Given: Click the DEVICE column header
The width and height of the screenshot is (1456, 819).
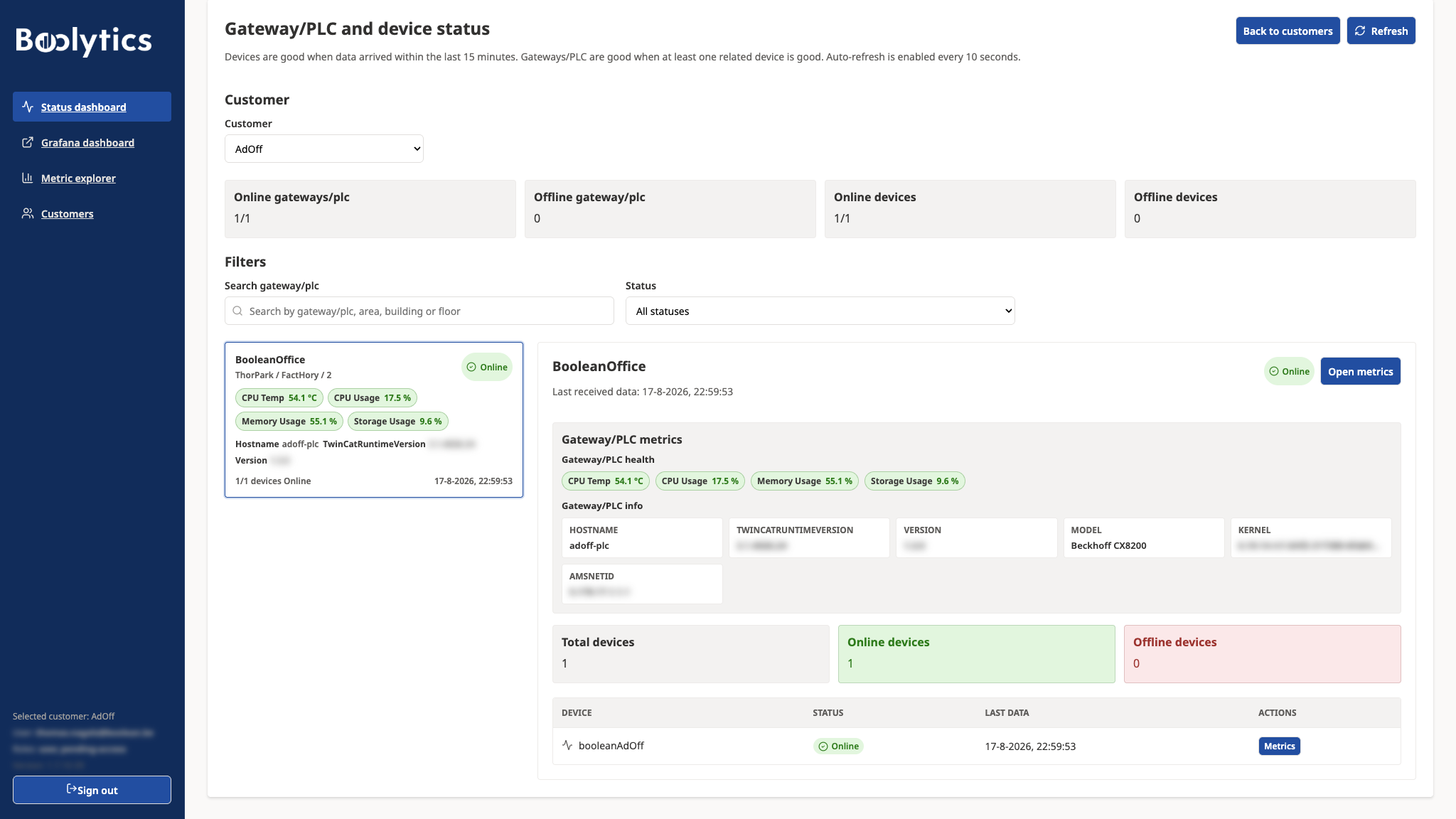Looking at the screenshot, I should (x=577, y=712).
